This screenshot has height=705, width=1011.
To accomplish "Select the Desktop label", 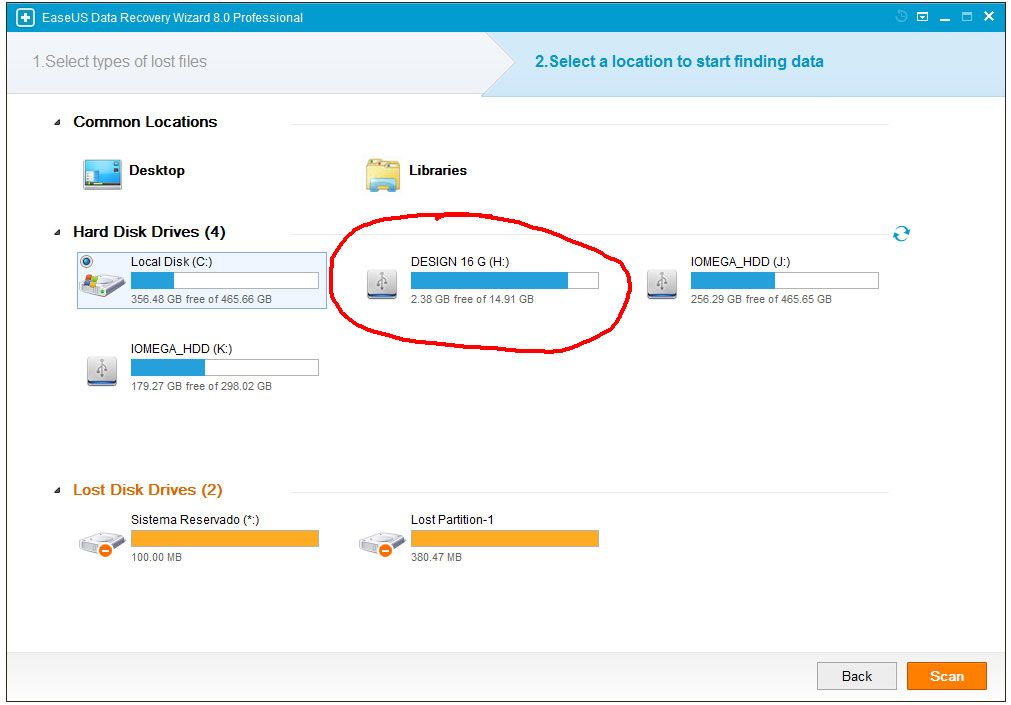I will (x=157, y=170).
